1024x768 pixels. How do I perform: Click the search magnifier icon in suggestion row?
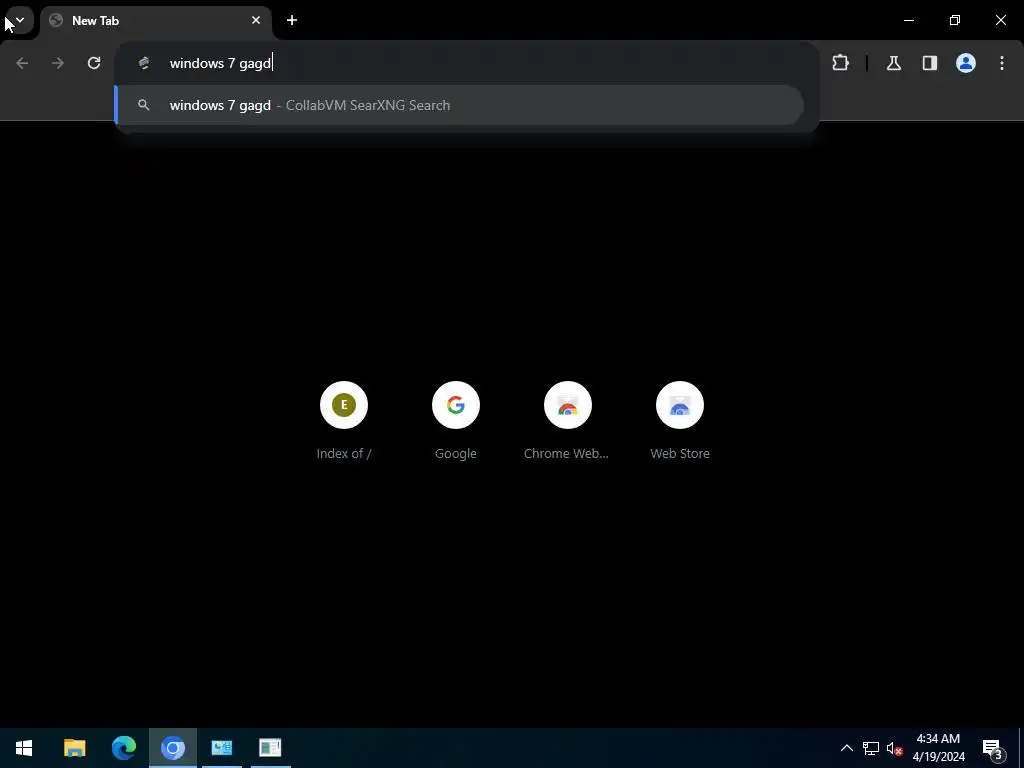click(144, 104)
